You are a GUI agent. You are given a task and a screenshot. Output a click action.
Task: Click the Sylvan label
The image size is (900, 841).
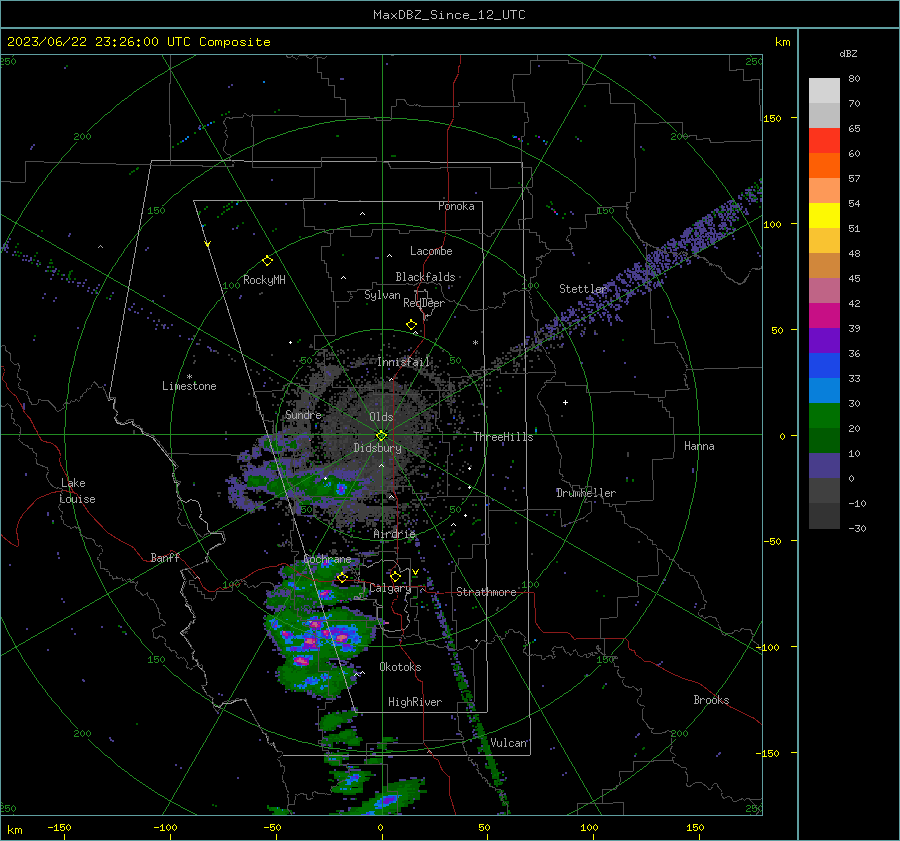pyautogui.click(x=382, y=295)
